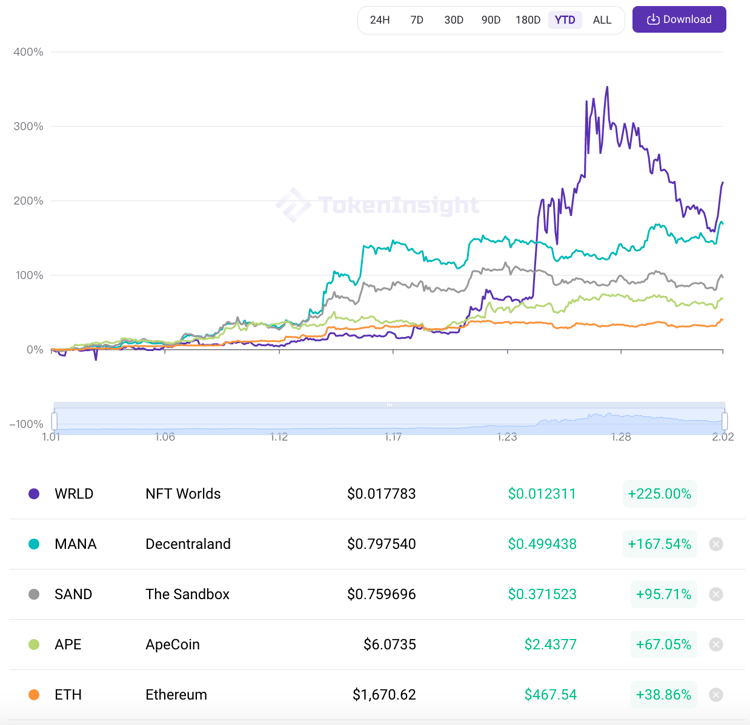Click the green APE legend dot
Screen dimensions: 750x725
point(34,644)
